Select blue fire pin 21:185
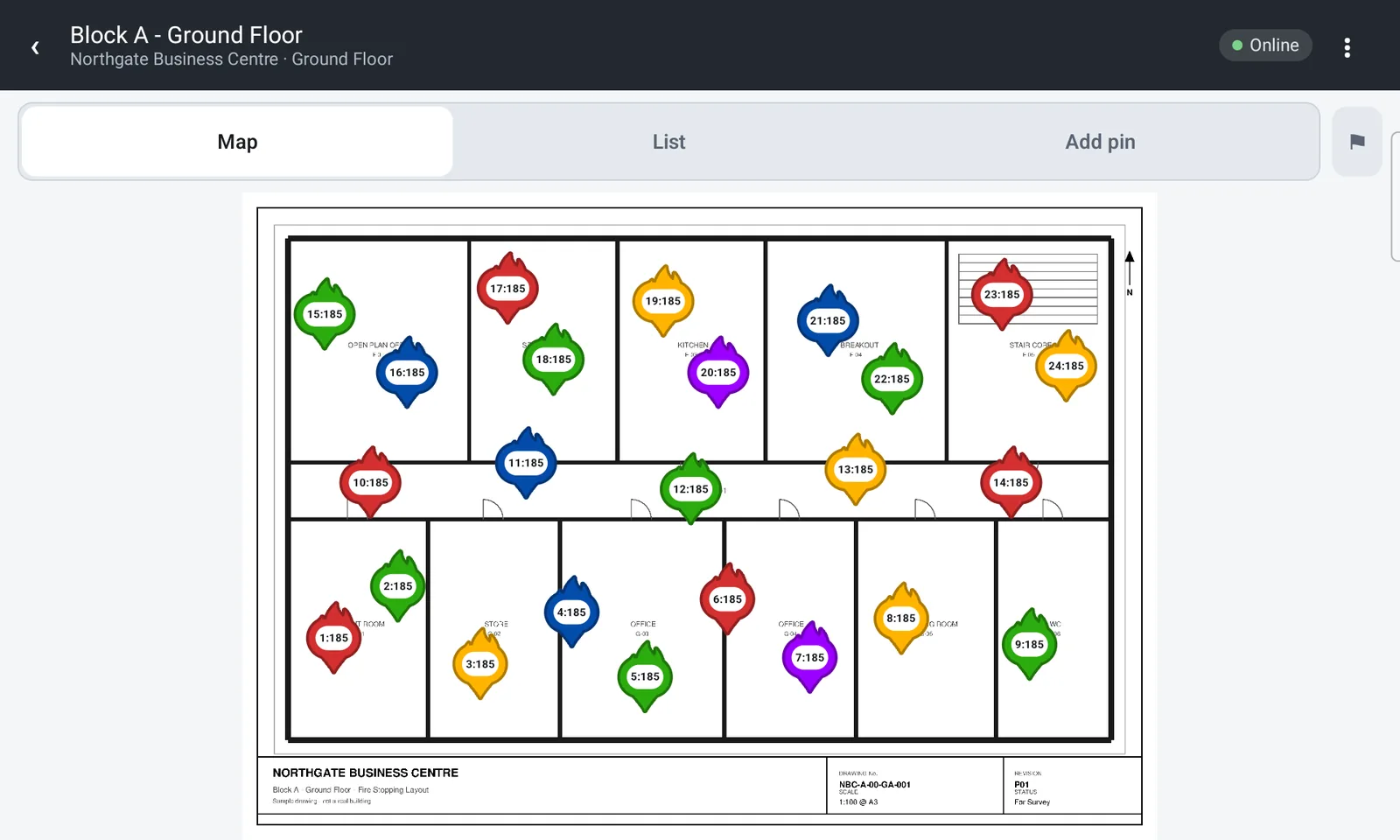Screen dimensions: 1400x840 (828, 321)
